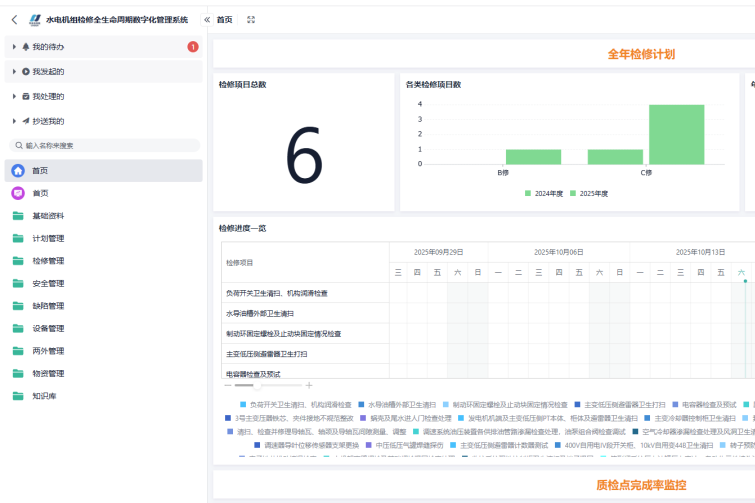Click the 全年检修计划 heading
The image size is (755, 503).
[641, 54]
